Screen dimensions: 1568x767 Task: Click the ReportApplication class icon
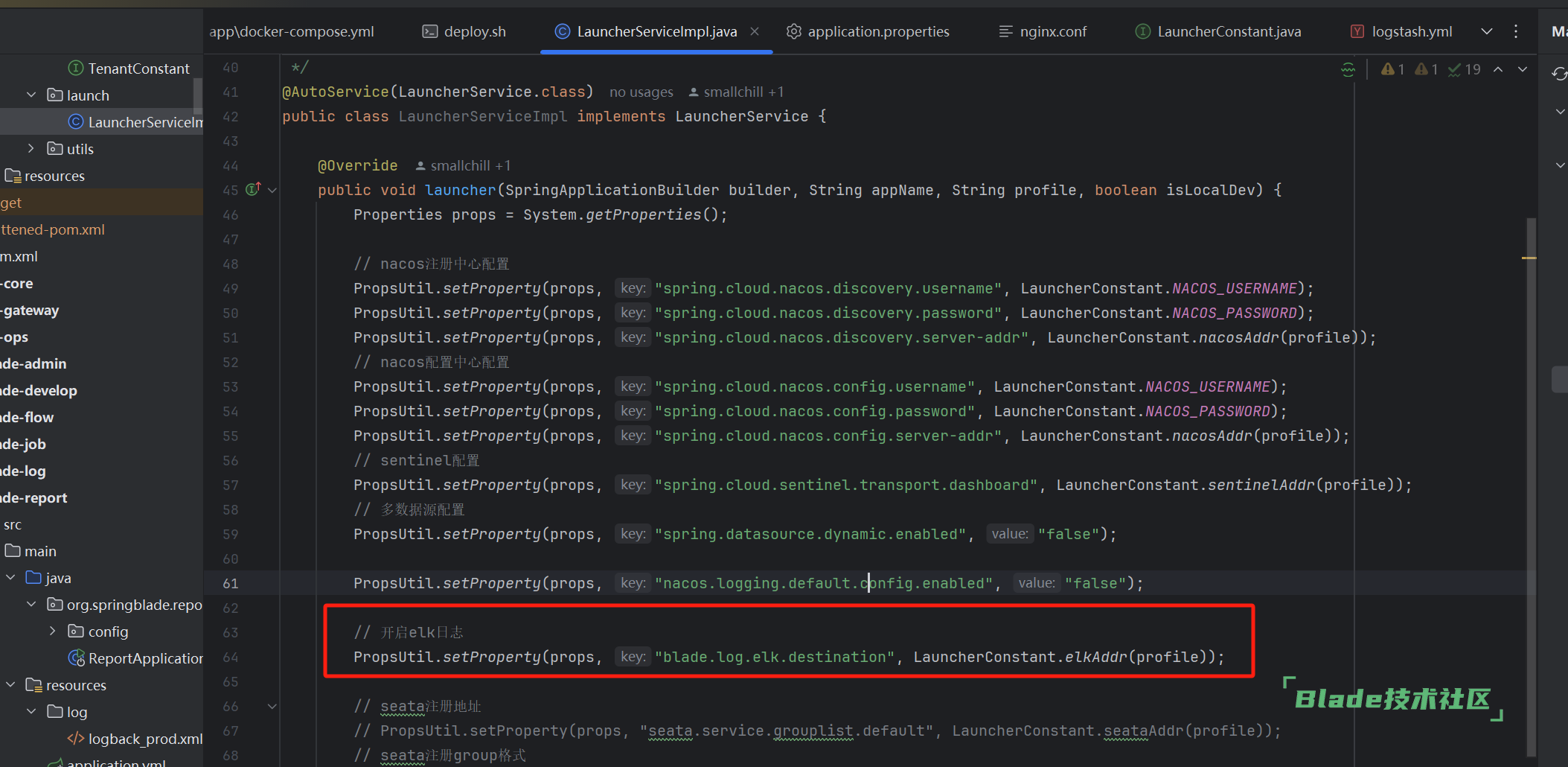point(76,658)
